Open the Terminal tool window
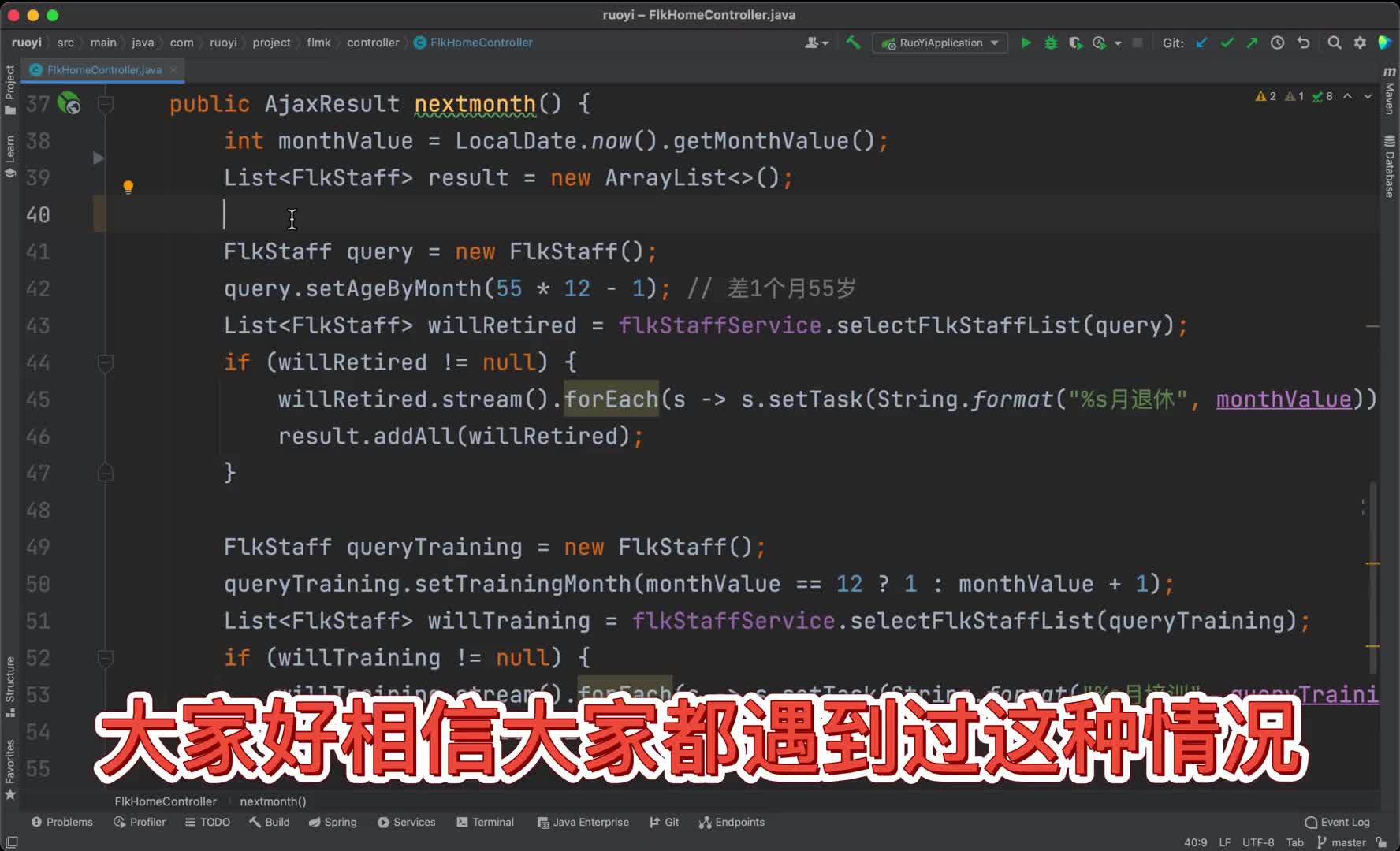 click(486, 822)
